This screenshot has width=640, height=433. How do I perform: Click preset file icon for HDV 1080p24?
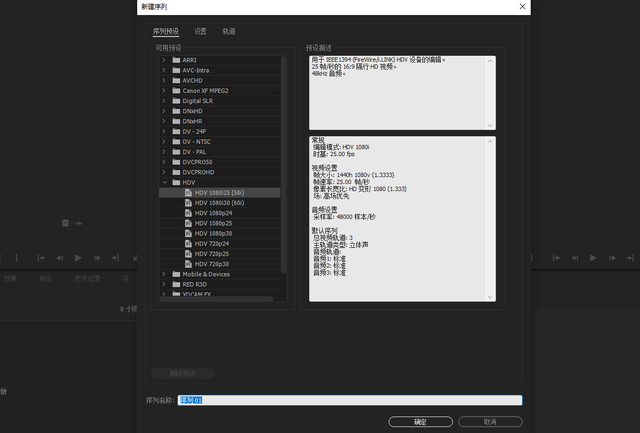pyautogui.click(x=188, y=213)
